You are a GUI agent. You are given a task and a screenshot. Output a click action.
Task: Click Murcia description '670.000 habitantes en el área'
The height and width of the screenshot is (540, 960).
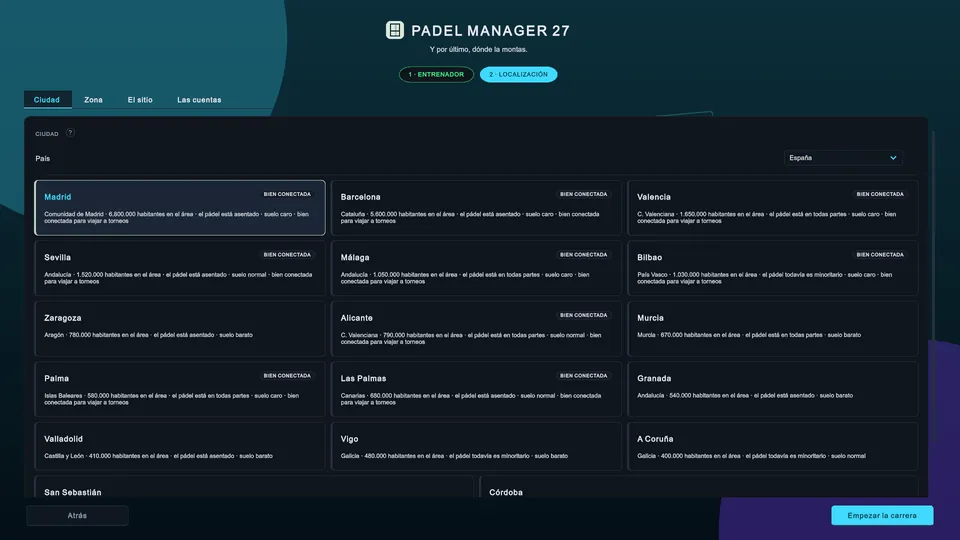click(x=699, y=335)
